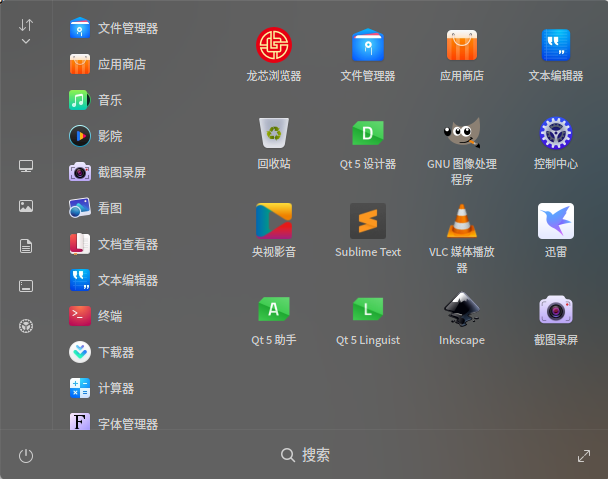Open the computer shortcut in the left sidebar

[x=26, y=166]
